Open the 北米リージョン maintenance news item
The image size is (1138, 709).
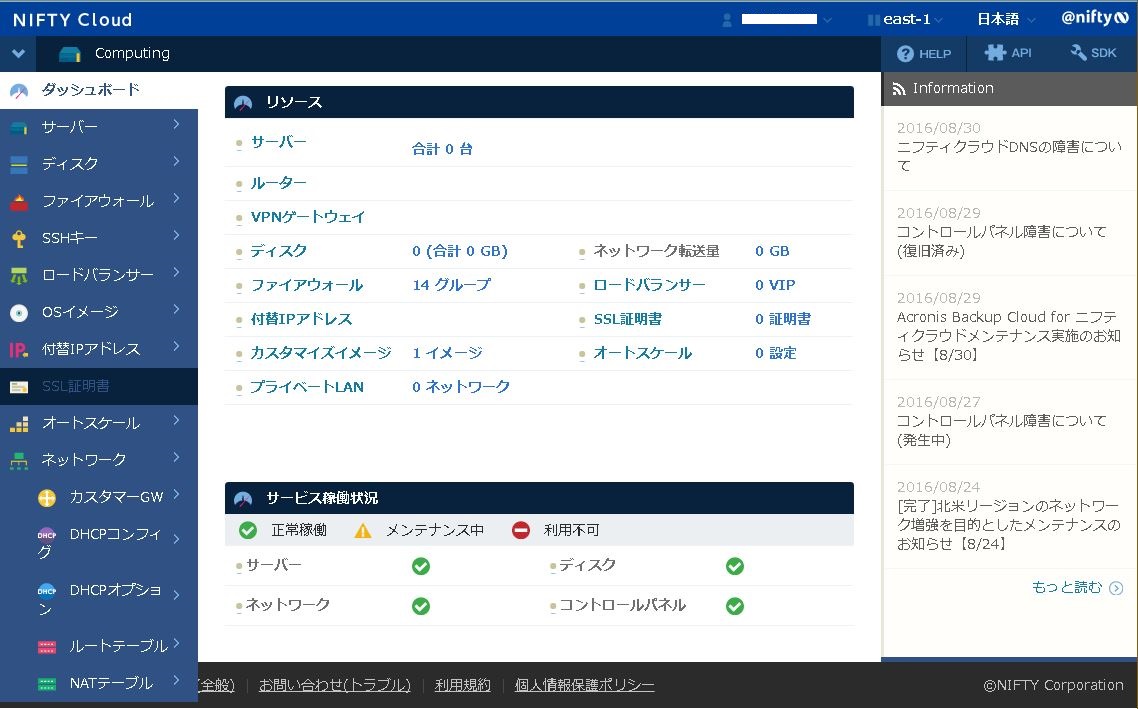tap(1008, 525)
